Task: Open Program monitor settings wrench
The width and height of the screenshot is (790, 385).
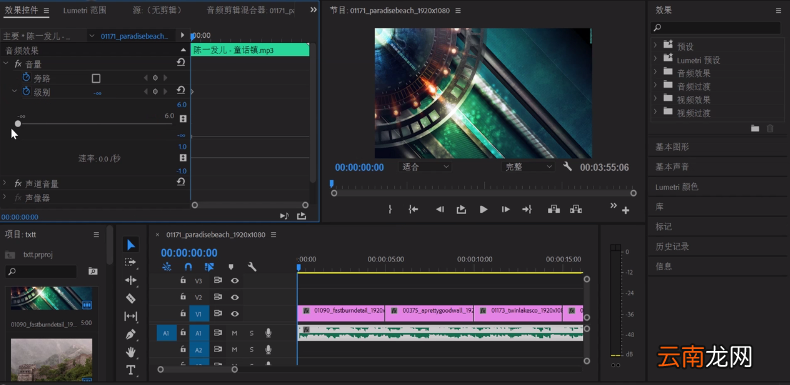Action: [x=567, y=166]
